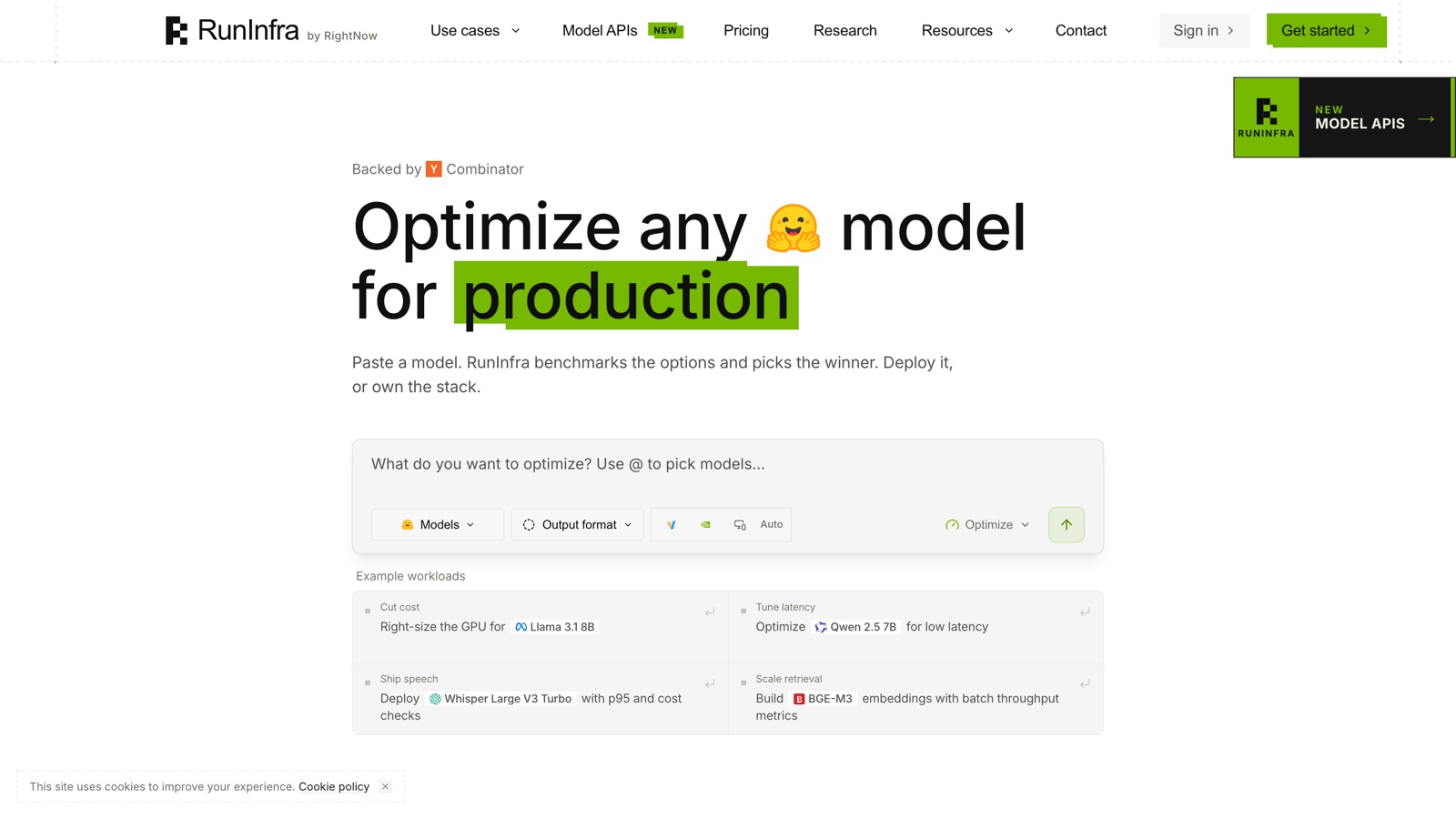This screenshot has height=819, width=1456.
Task: Open the Research page
Action: coord(845,30)
